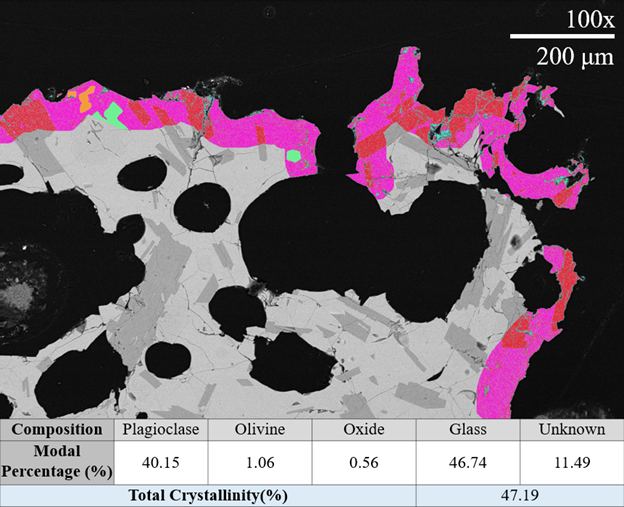Click the white scale bar line
624x507 pixels.
pos(562,37)
